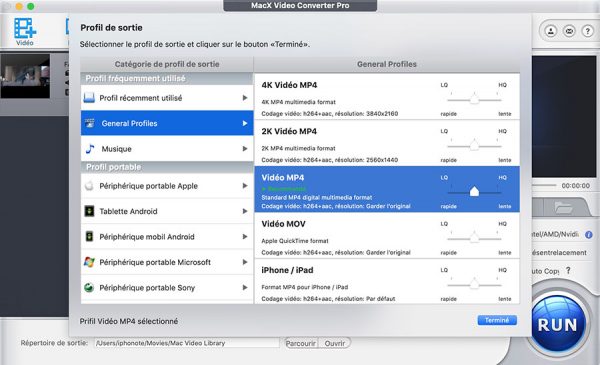Adjust the iPhone / iPad quality slider
Image resolution: width=600 pixels, height=365 pixels.
pos(474,284)
